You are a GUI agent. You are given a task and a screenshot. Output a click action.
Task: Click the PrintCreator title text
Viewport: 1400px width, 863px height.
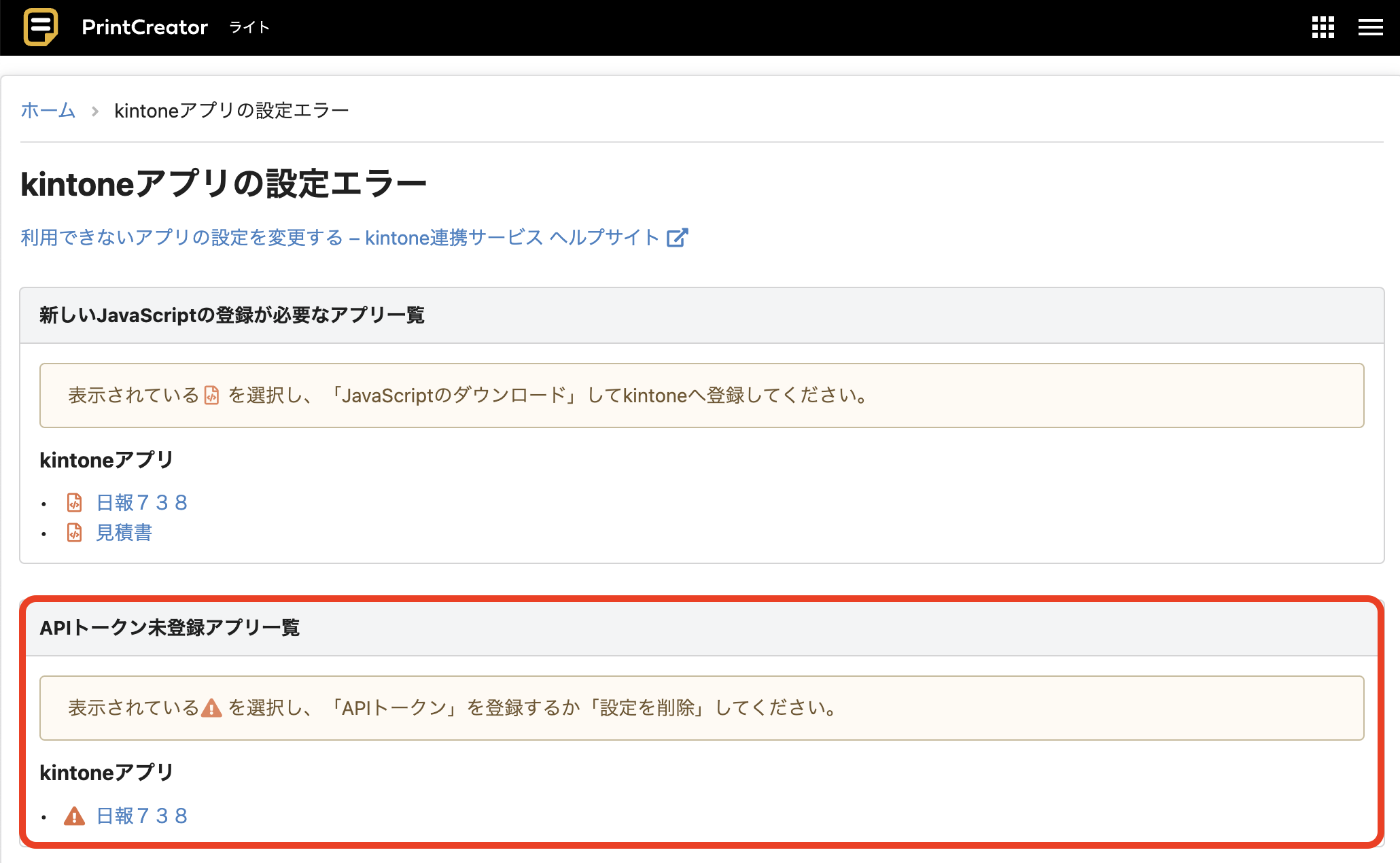coord(145,27)
